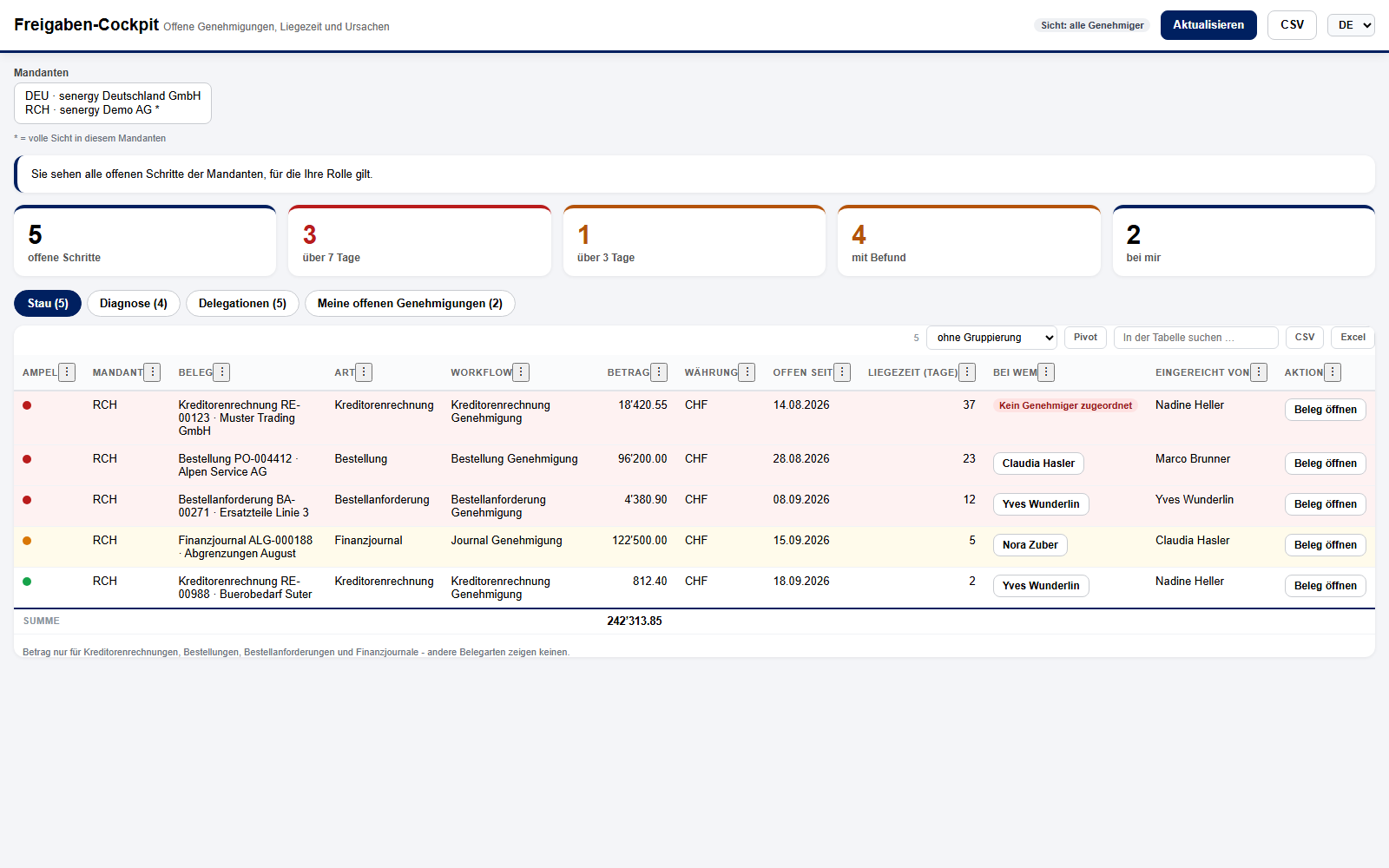Select the 'offene Schritte' summary card

[x=145, y=241]
